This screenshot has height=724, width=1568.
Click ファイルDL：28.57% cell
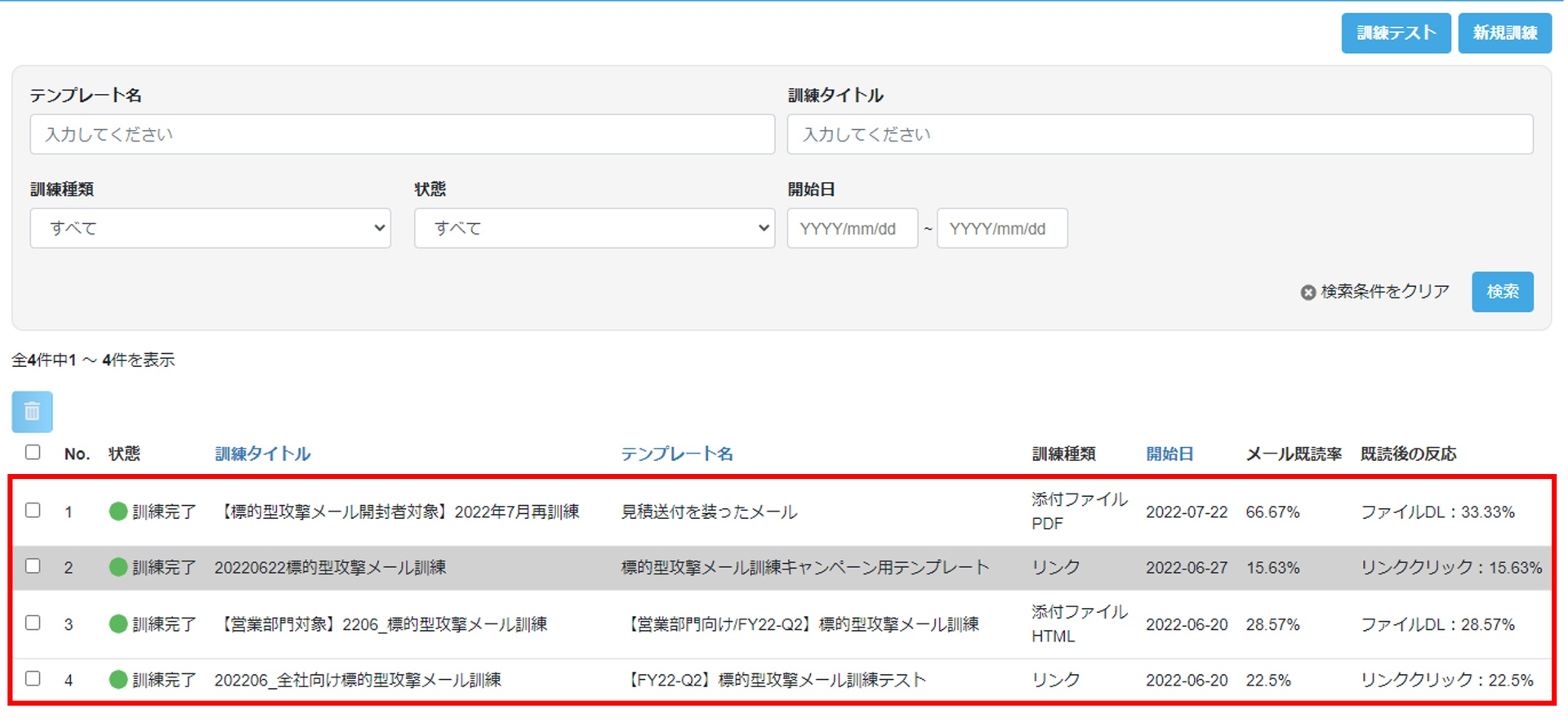pos(1437,624)
